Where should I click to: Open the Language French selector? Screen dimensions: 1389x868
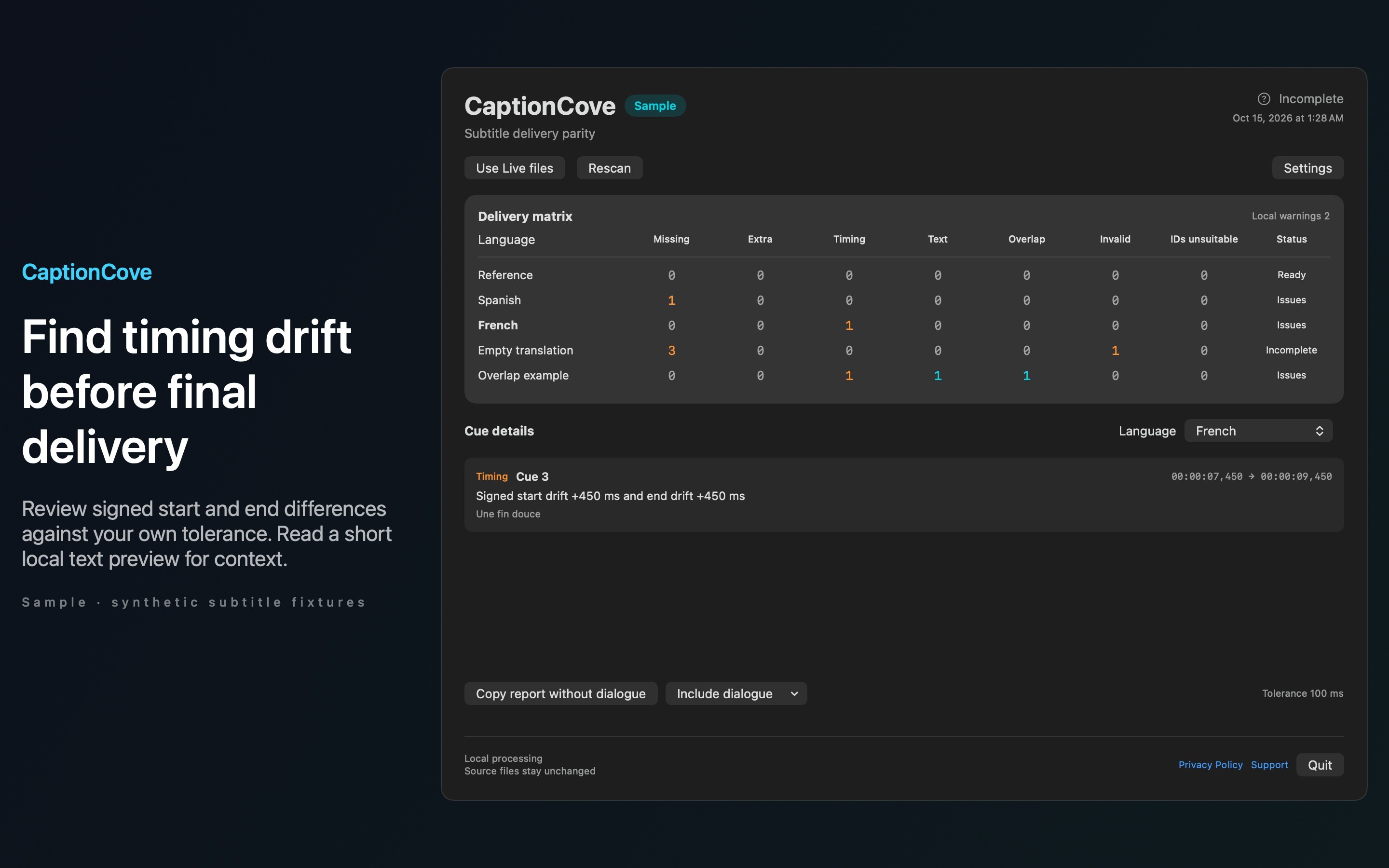(1258, 431)
